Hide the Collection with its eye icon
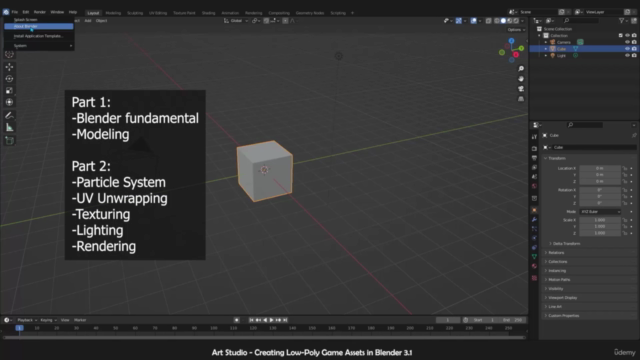Screen dimensions: 640x360 [627, 36]
